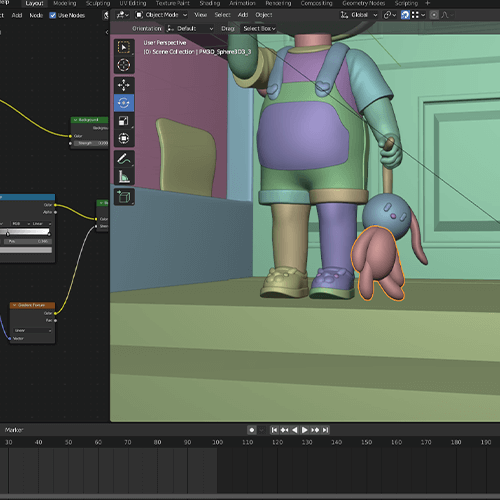Screen dimensions: 500x500
Task: Play the animation forward
Action: (305, 430)
